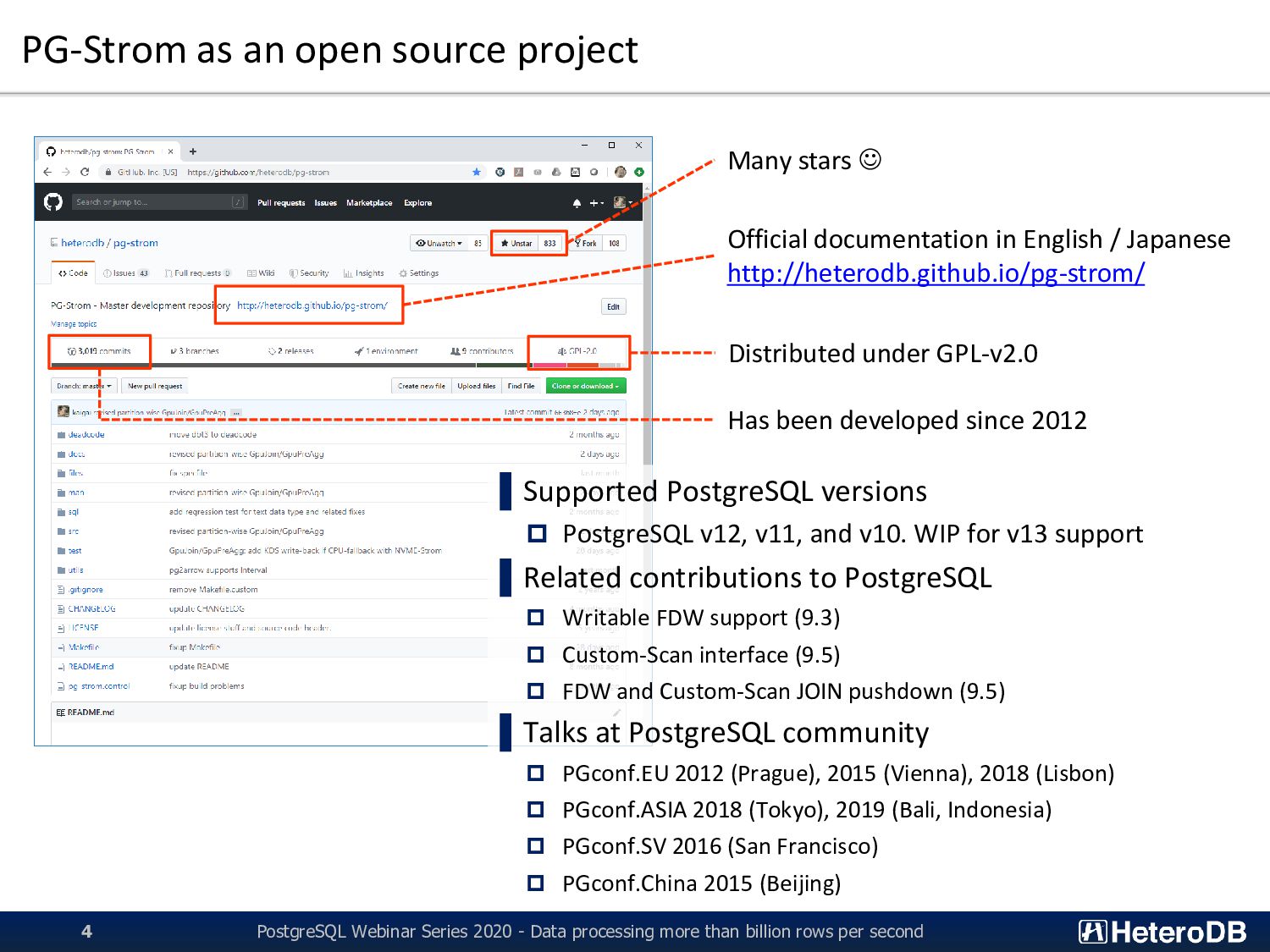1270x952 pixels.
Task: Open the utils folder
Action: coord(76,570)
